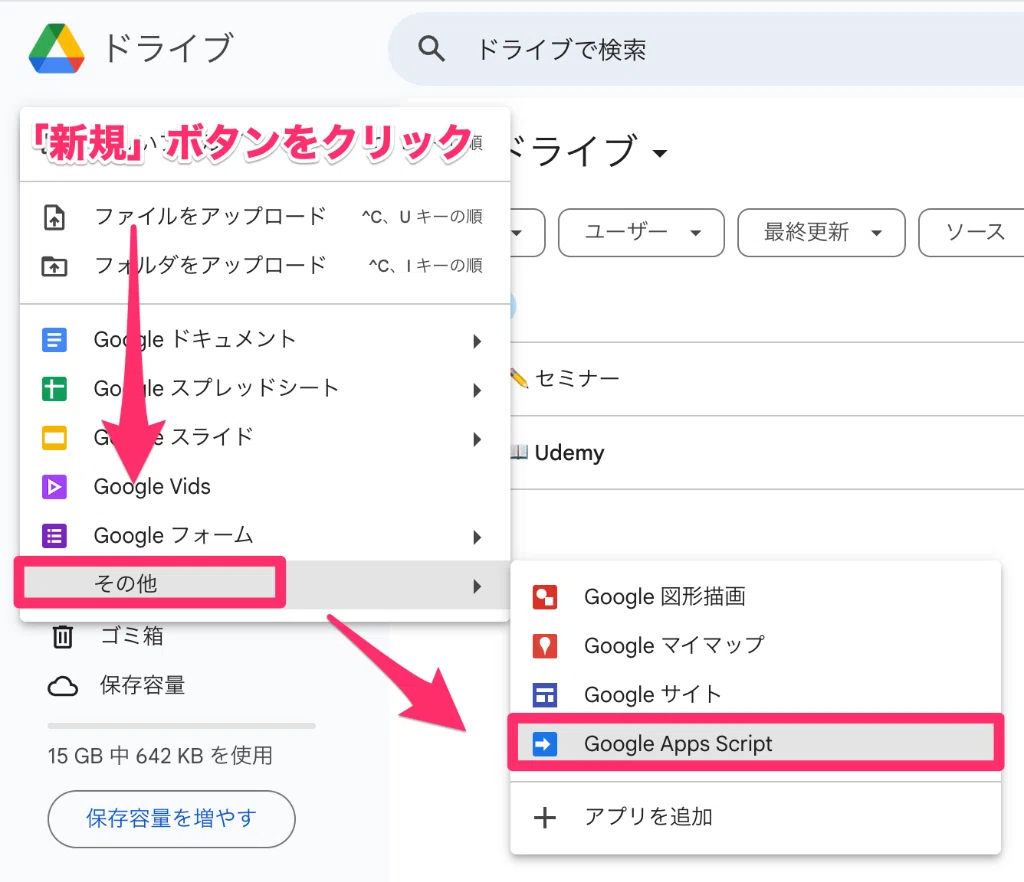Click 15 GB 中 642 KB を使用 text

point(160,756)
